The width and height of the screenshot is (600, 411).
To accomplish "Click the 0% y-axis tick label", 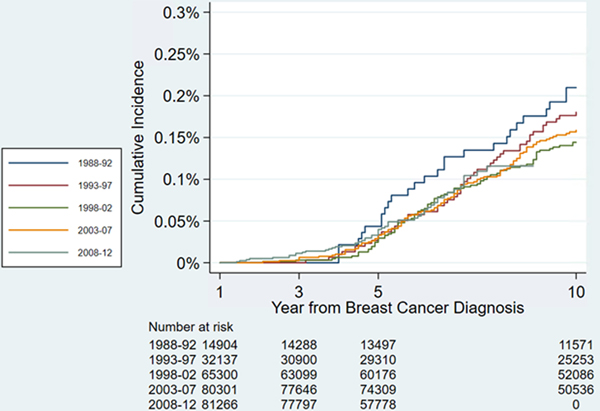I will point(193,263).
